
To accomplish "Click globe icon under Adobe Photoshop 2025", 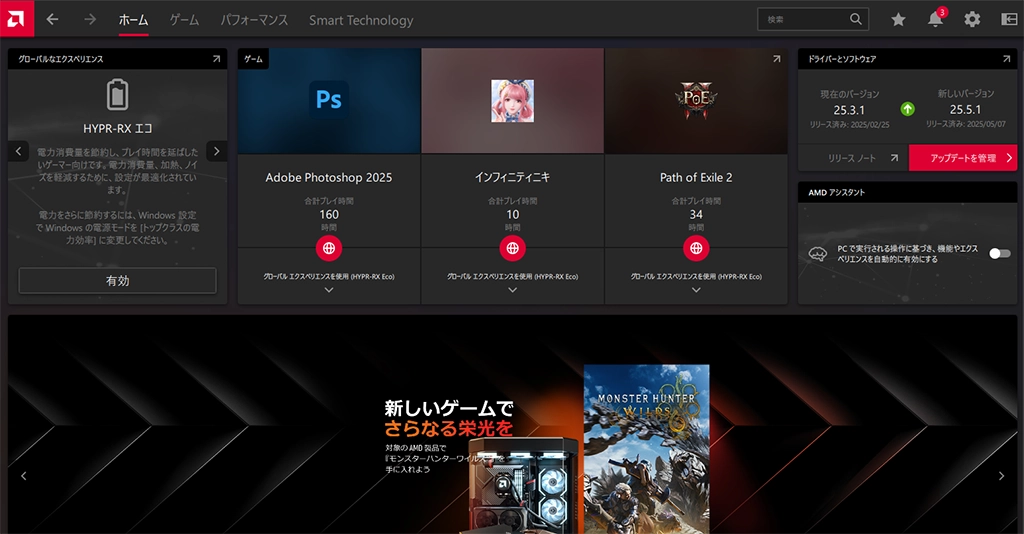I will 329,248.
